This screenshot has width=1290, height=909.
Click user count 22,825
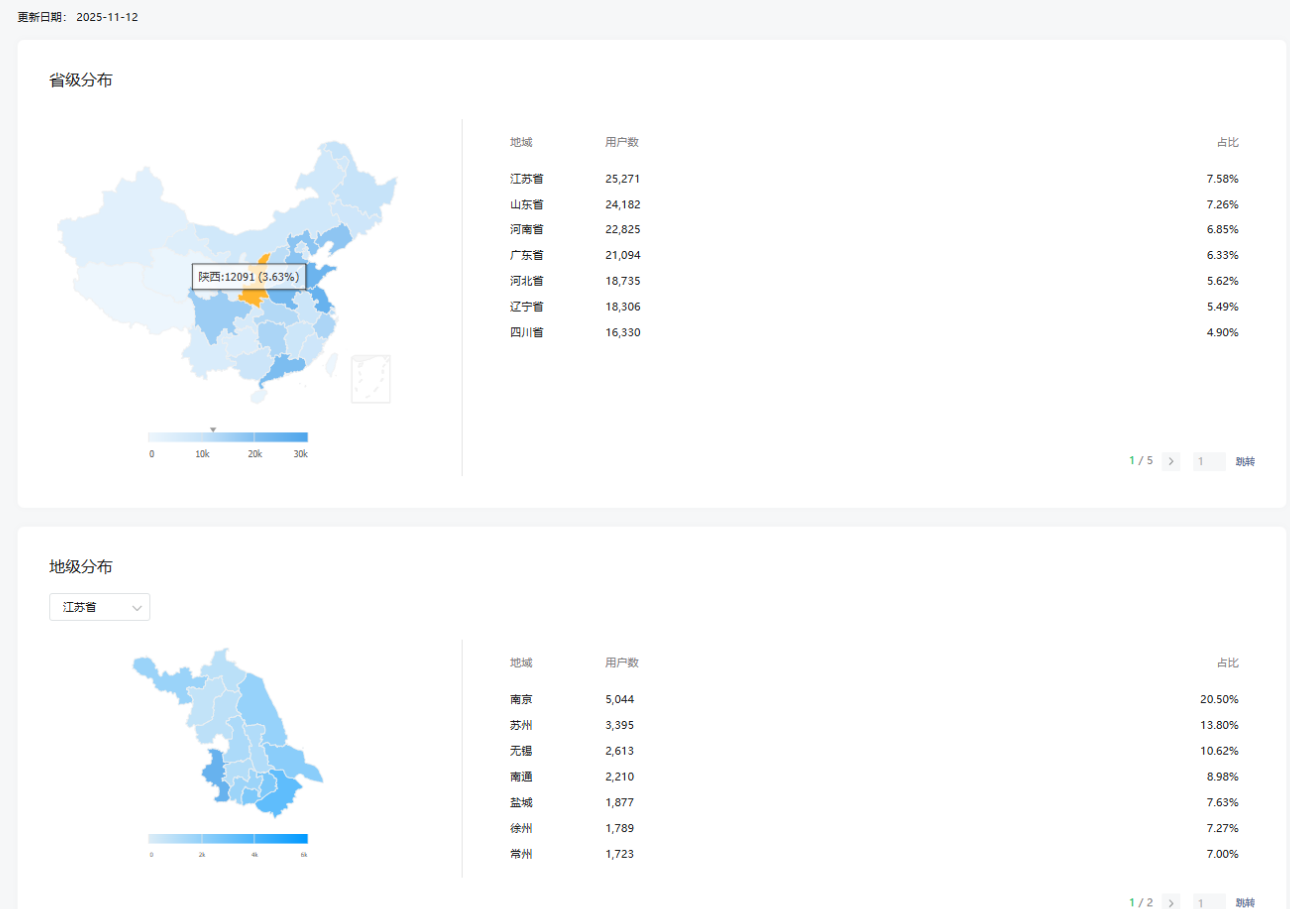(x=622, y=230)
